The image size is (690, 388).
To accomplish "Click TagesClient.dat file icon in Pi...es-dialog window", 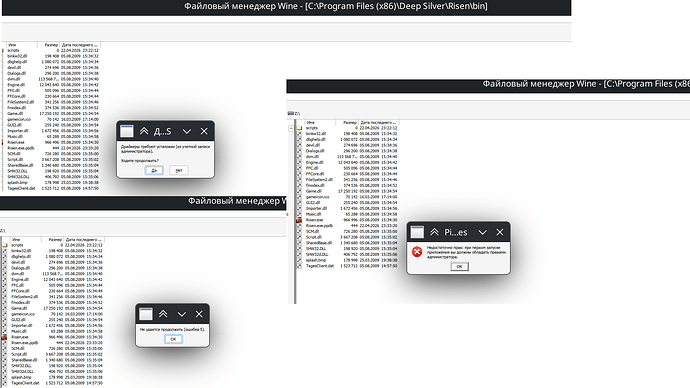I will (299, 266).
